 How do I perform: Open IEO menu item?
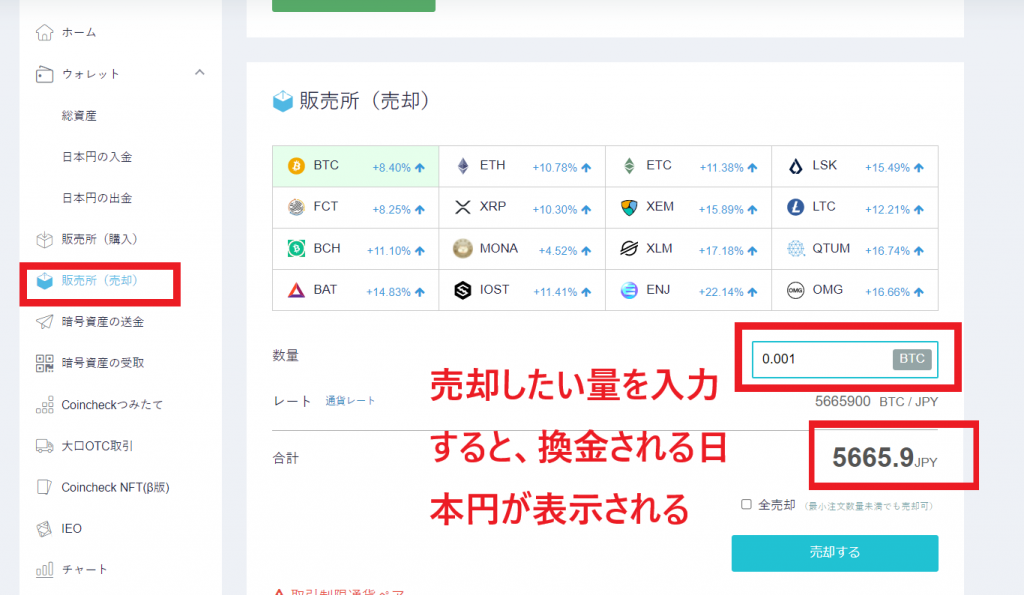[x=72, y=528]
